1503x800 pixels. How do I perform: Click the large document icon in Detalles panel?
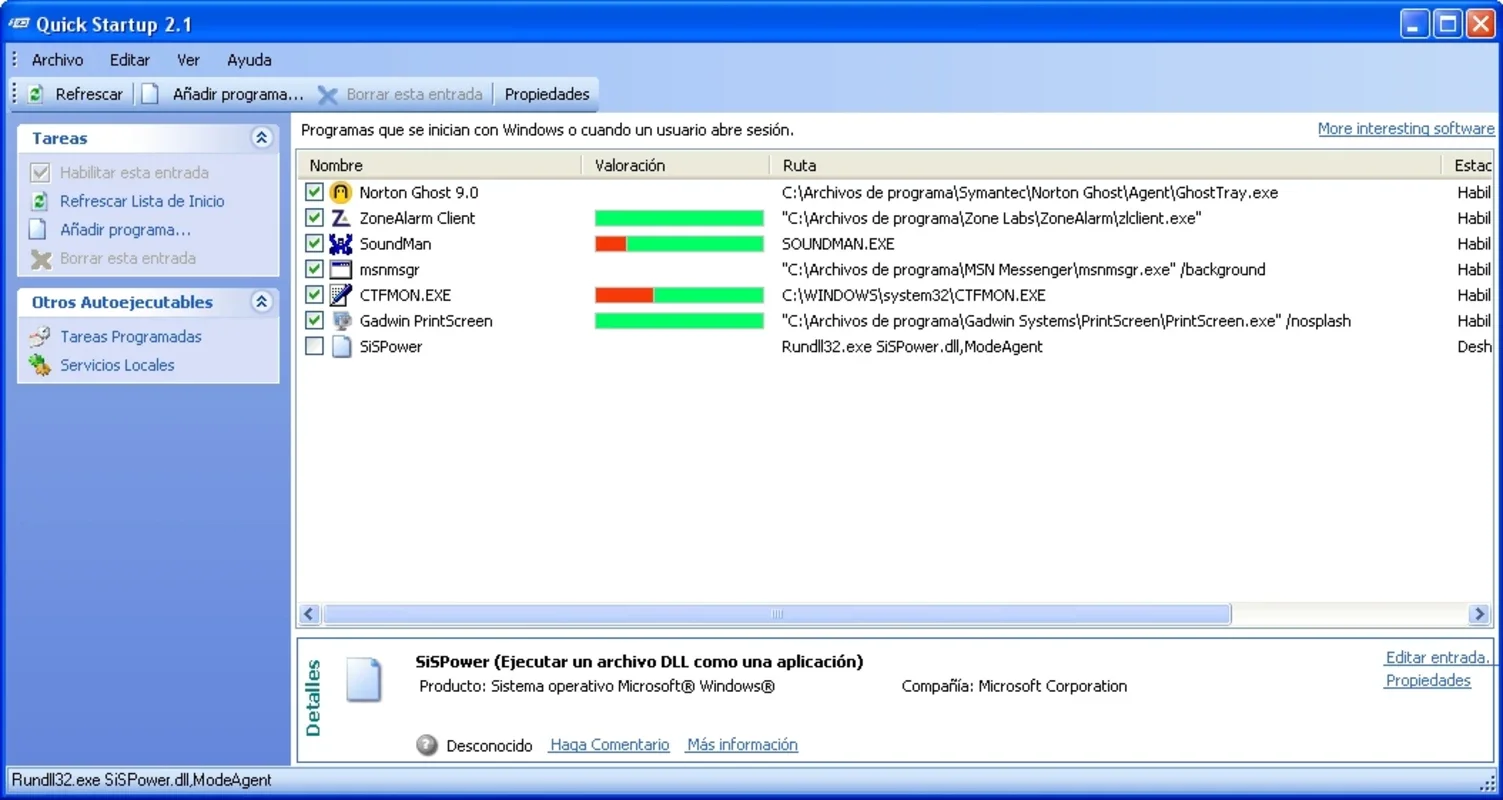click(364, 679)
